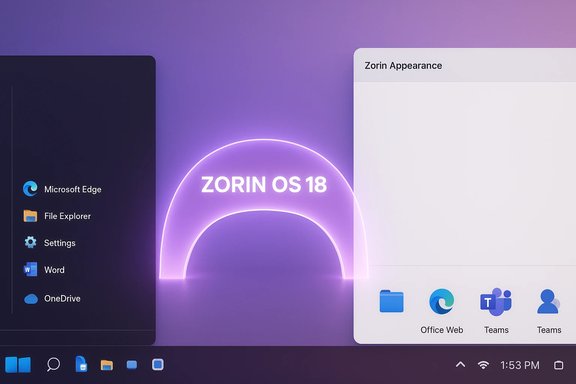
Task: Open the Wi-Fi network tray icon
Action: [483, 365]
